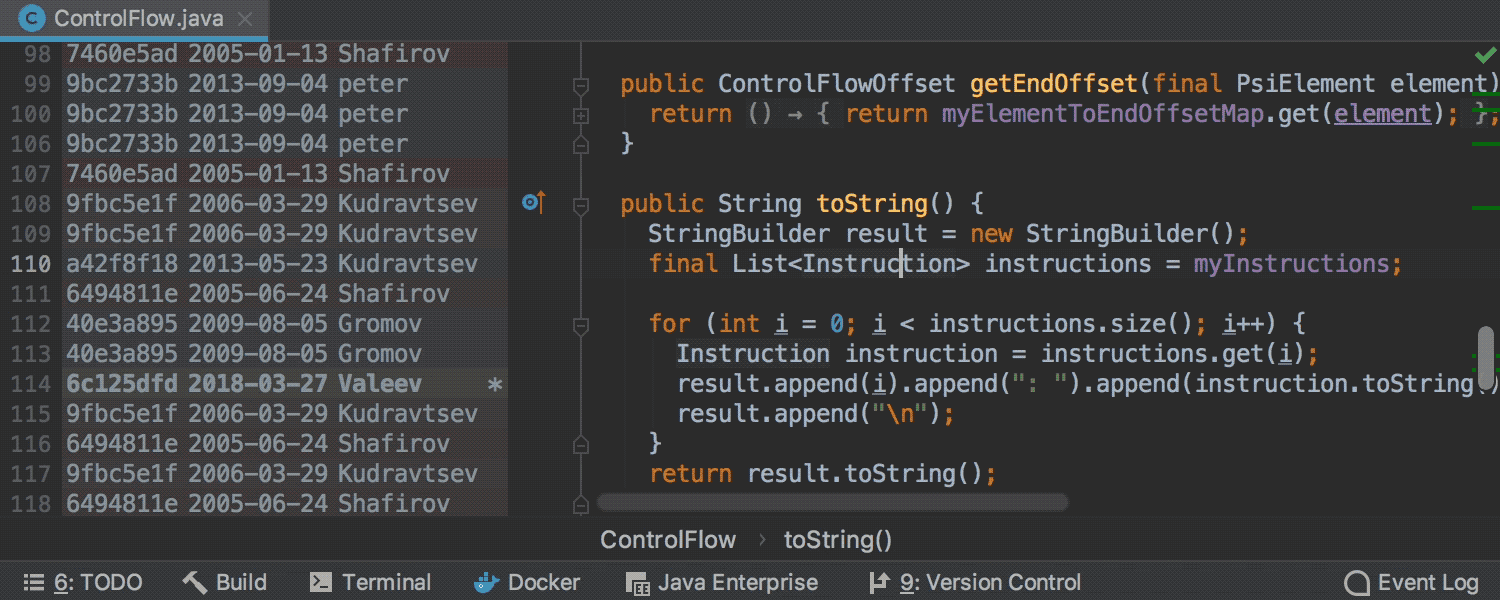Click the overriding method gutter icon beside toString()
Screen dimensions: 1500x600
534,203
